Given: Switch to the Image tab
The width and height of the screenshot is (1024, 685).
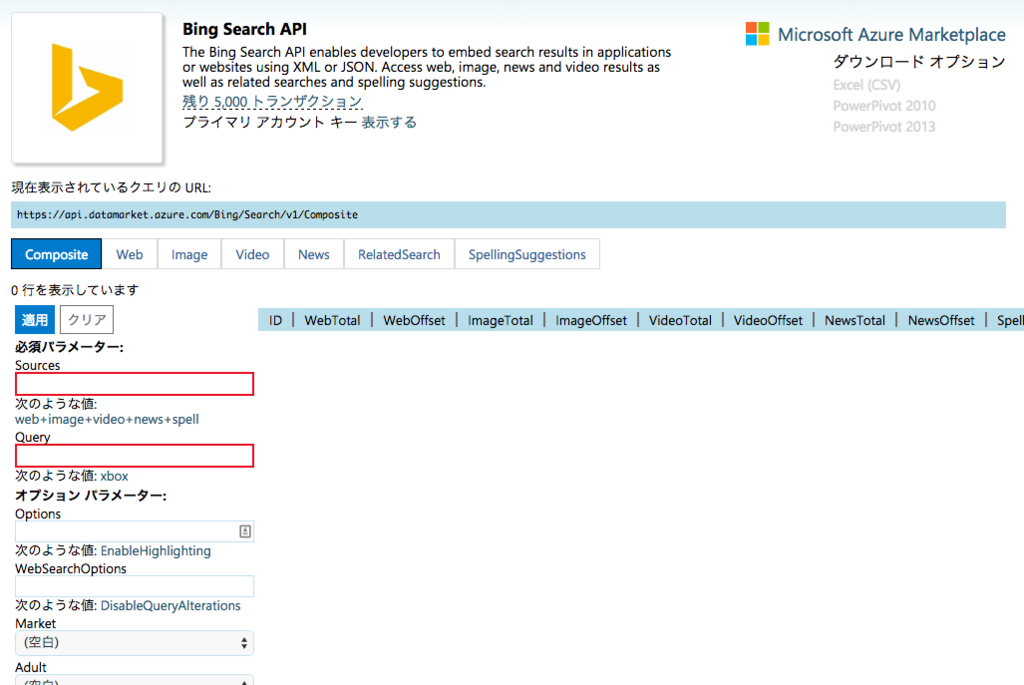Looking at the screenshot, I should pyautogui.click(x=189, y=254).
